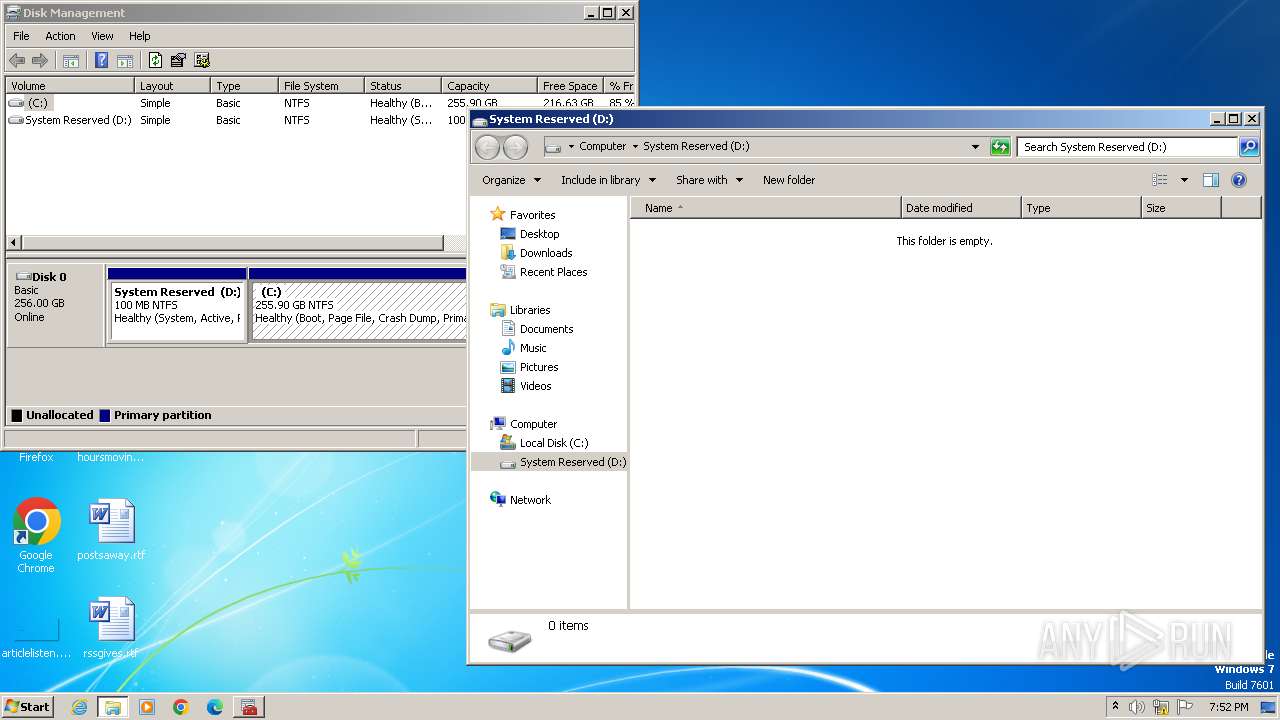Image resolution: width=1280 pixels, height=720 pixels.
Task: Click the Explorer search magnifier button
Action: point(1249,147)
